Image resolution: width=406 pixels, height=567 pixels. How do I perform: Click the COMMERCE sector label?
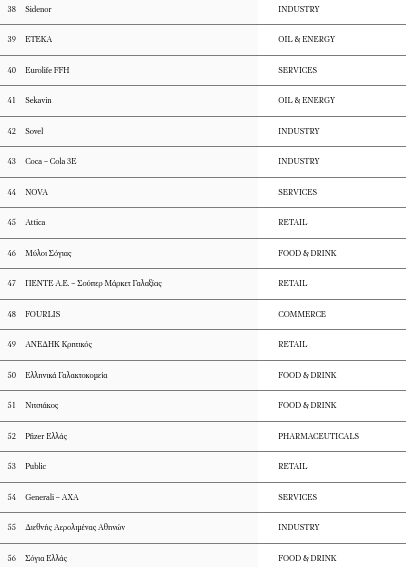(x=302, y=314)
